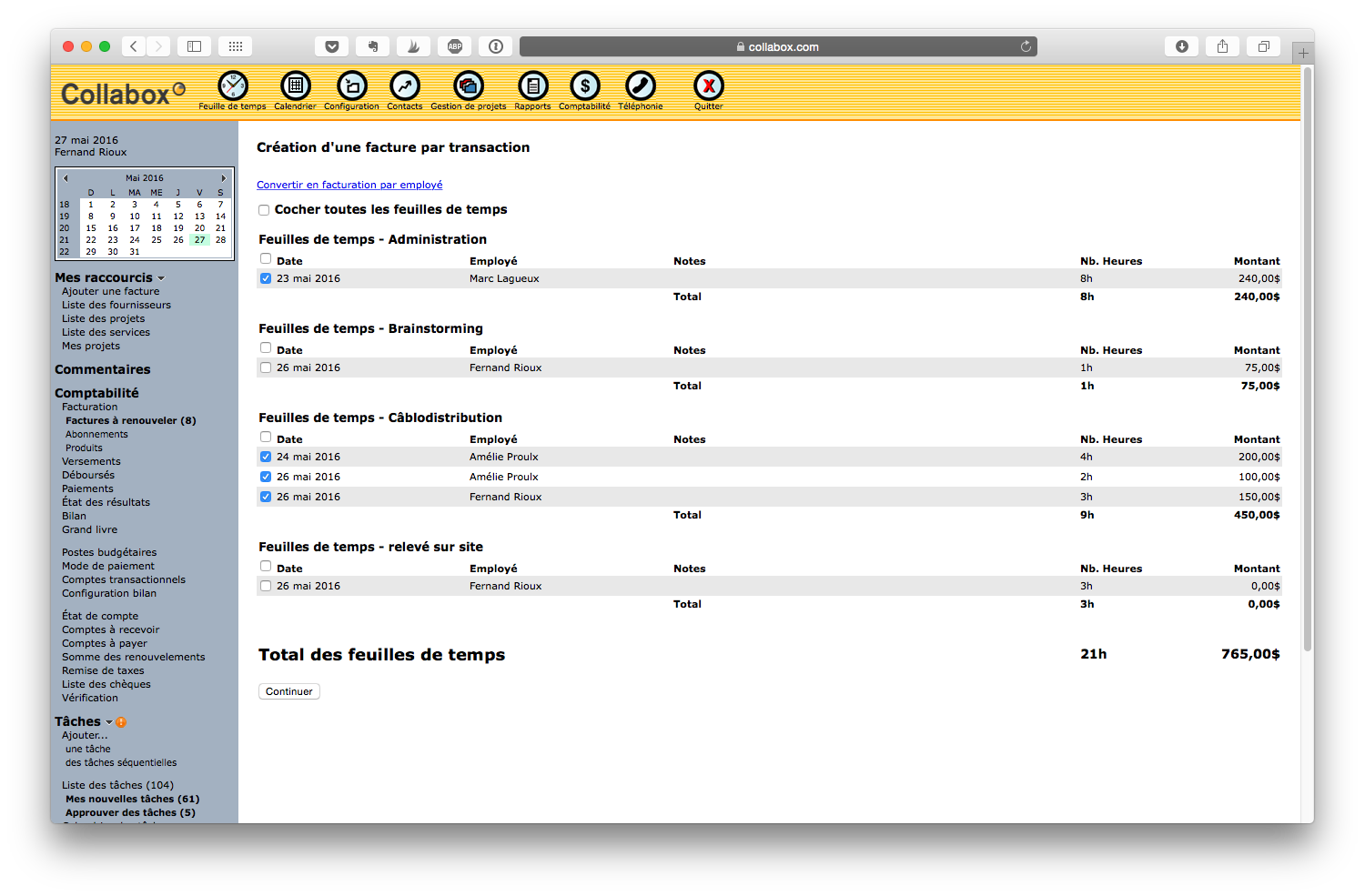Click the Safari share button
The image size is (1365, 896).
click(x=1223, y=46)
